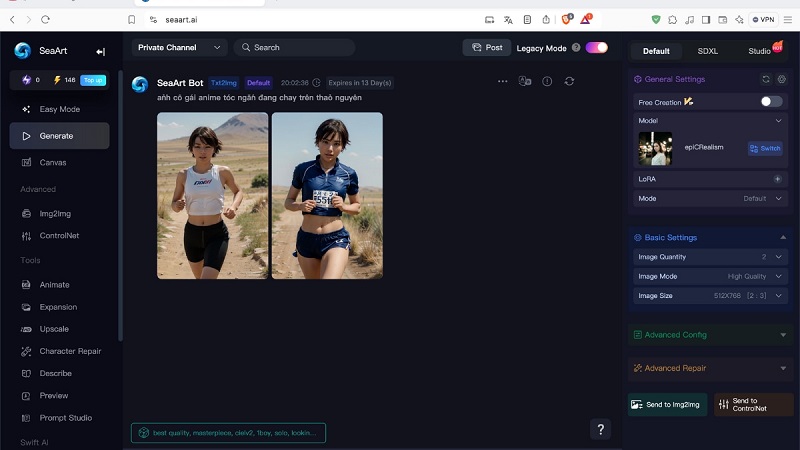Toggle the Legacy Mode switch
This screenshot has width=800, height=450.
point(596,48)
